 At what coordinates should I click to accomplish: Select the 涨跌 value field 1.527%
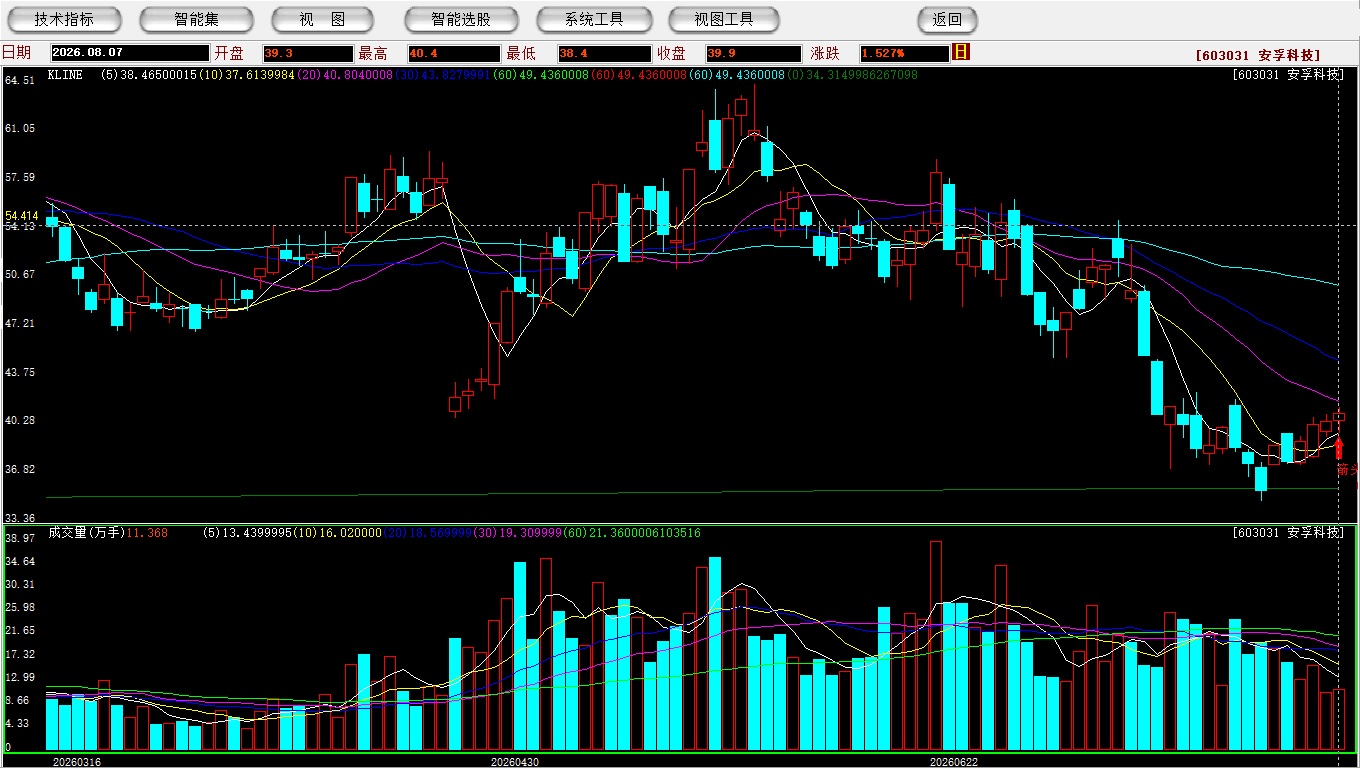click(904, 54)
